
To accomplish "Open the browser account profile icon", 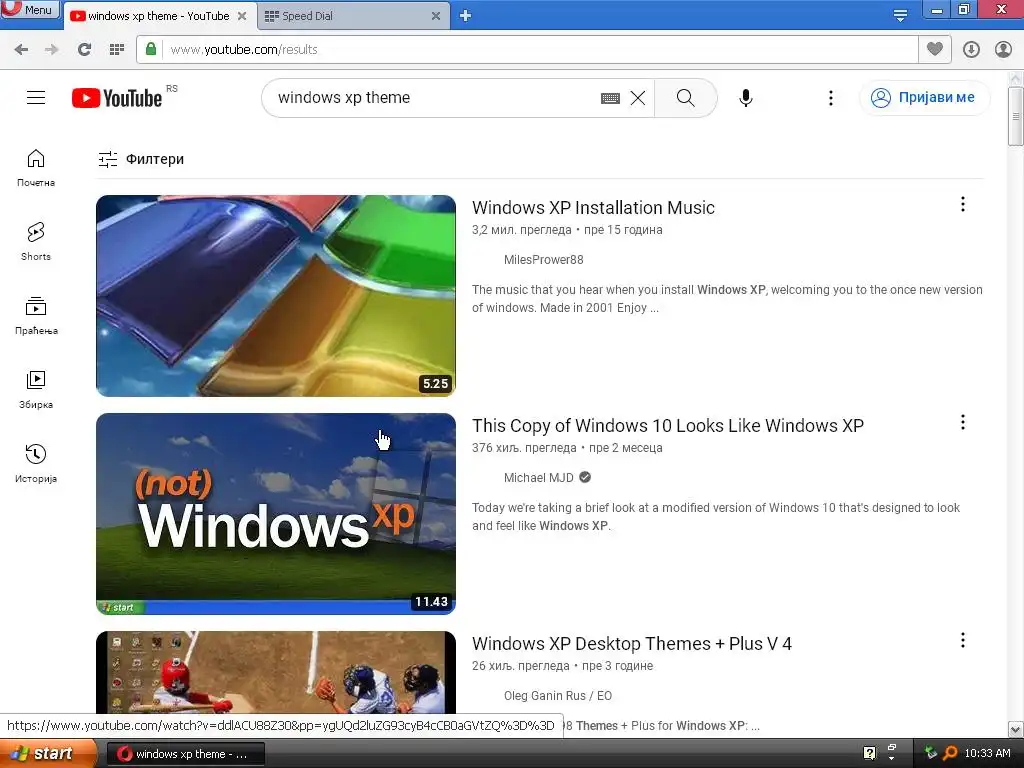I will (x=1003, y=50).
